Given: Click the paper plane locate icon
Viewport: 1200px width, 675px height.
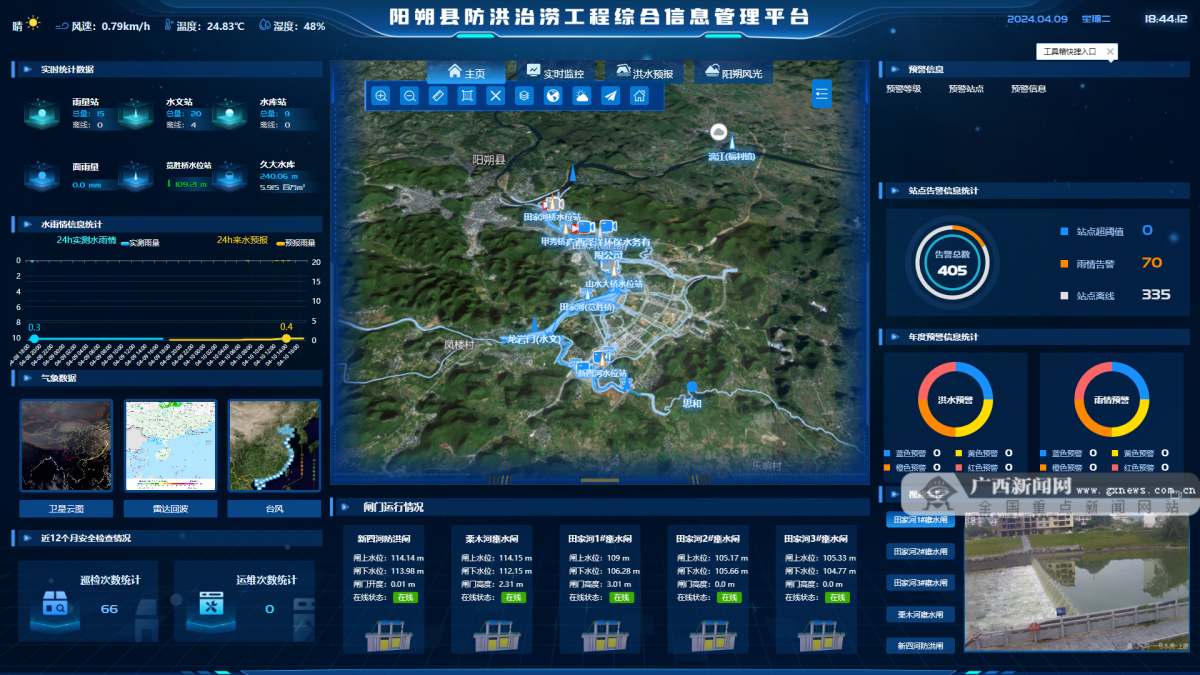Looking at the screenshot, I should click(x=610, y=96).
